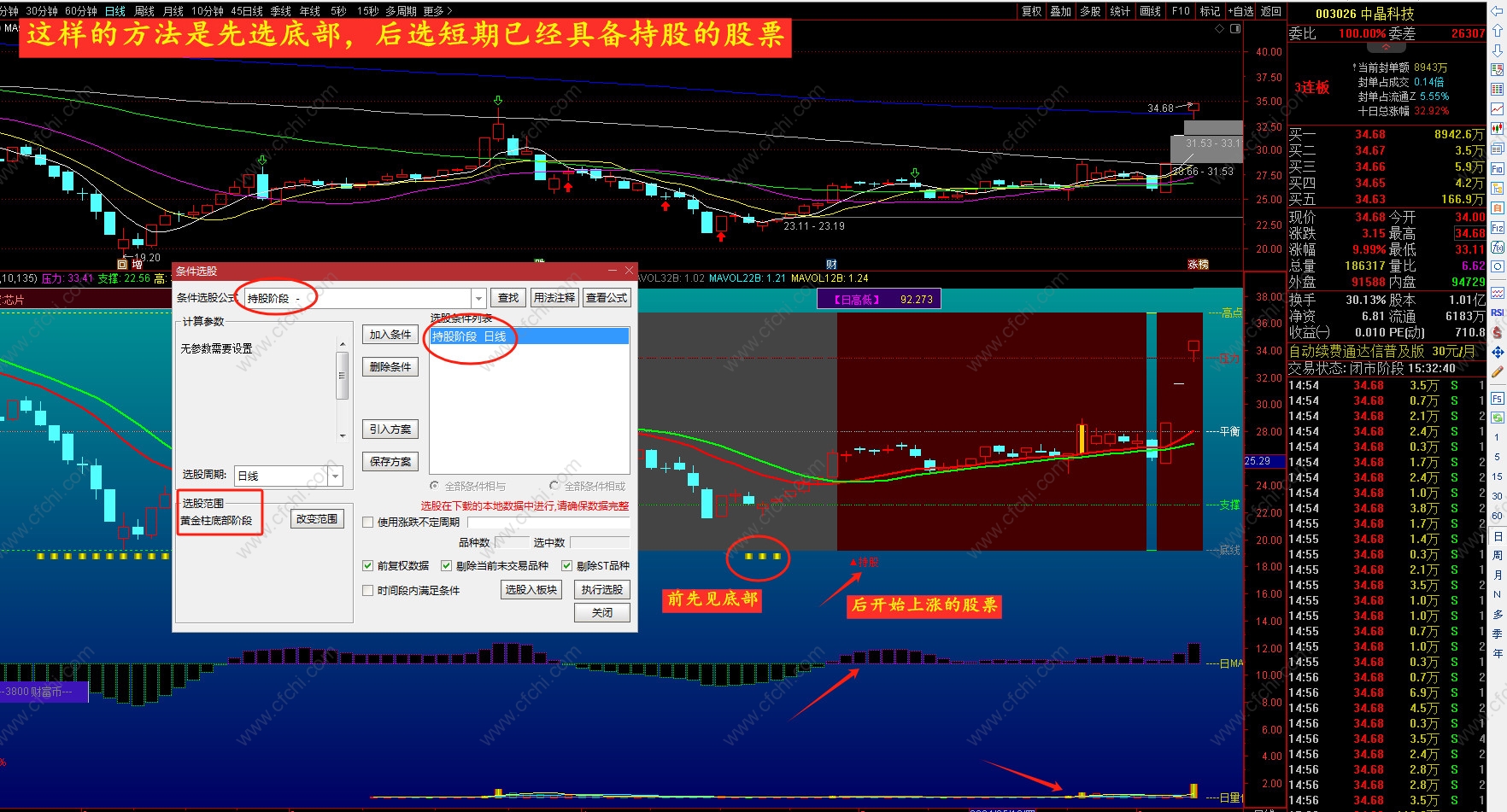Click the +自选 add to watchlist button
The height and width of the screenshot is (812, 1507).
[1241, 11]
